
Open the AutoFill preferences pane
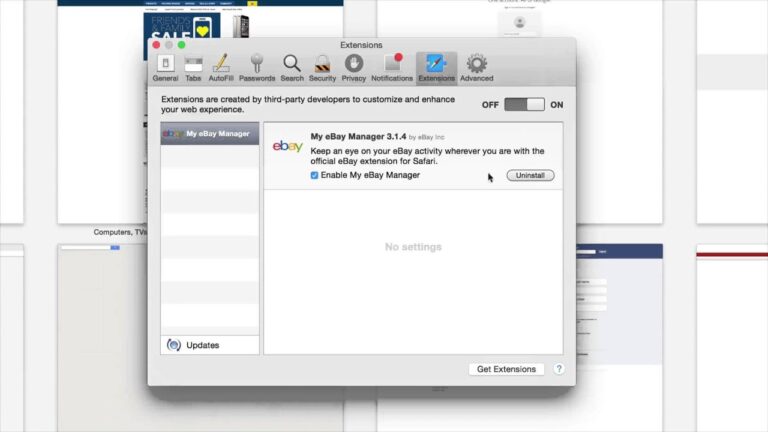(221, 68)
